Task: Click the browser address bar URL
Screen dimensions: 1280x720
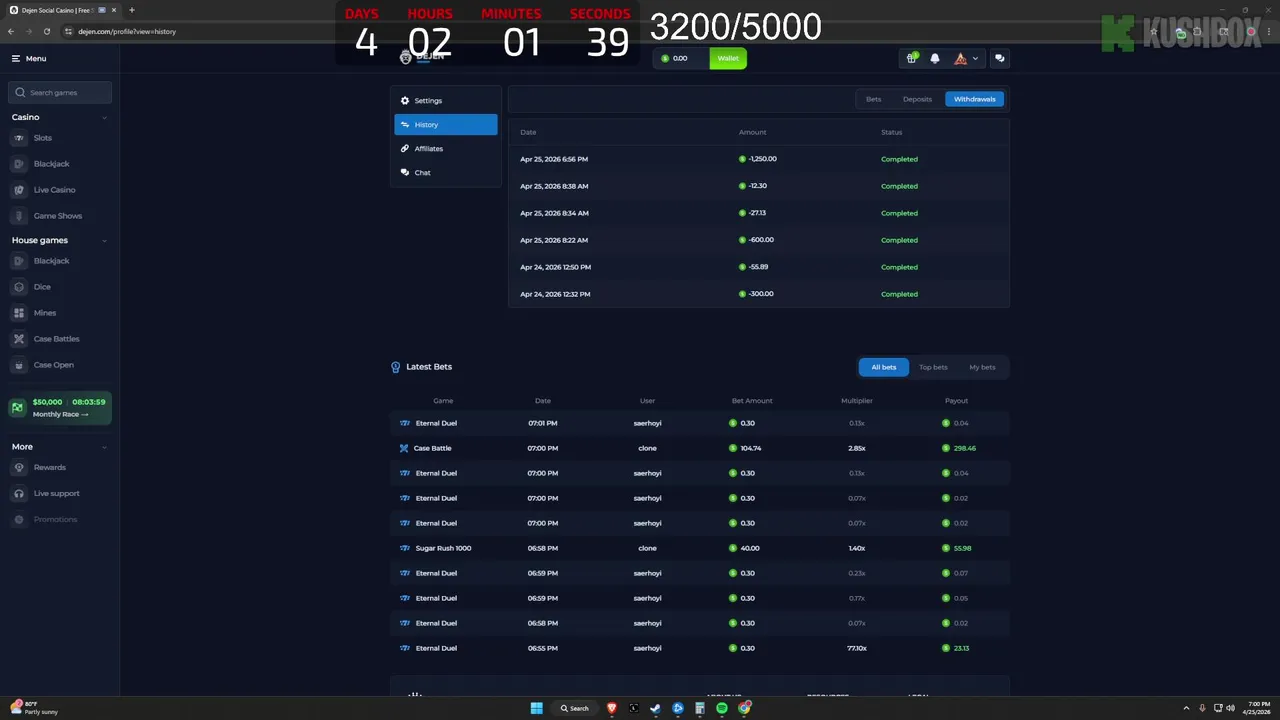Action: click(127, 31)
